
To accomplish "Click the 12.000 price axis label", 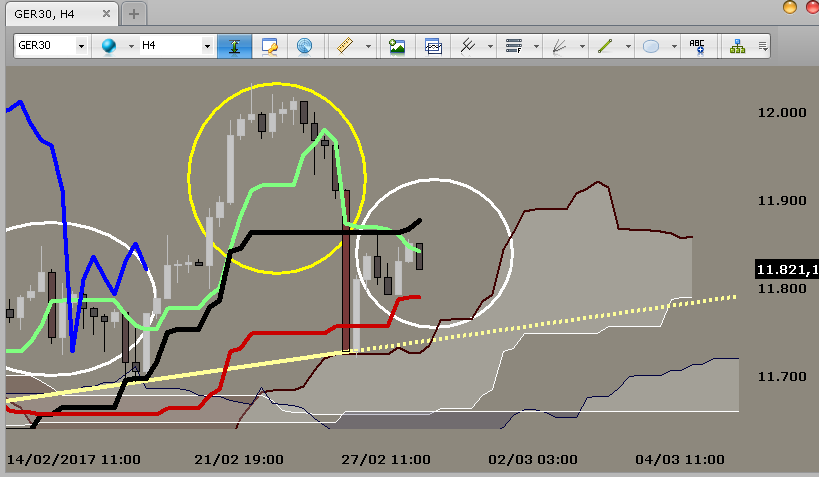I will 782,112.
